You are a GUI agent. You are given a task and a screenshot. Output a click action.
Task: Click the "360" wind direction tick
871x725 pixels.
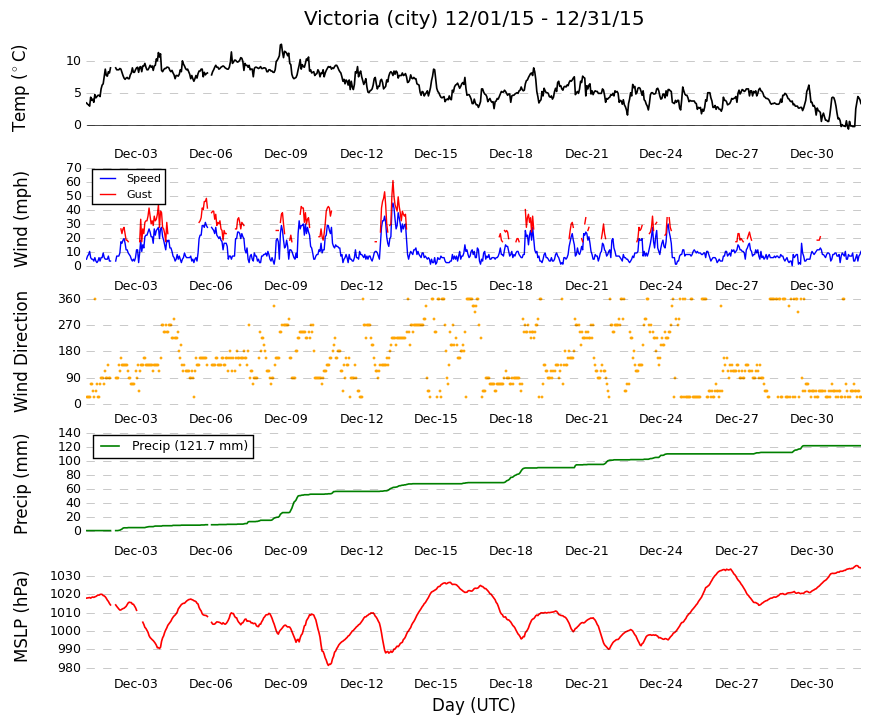[70, 299]
